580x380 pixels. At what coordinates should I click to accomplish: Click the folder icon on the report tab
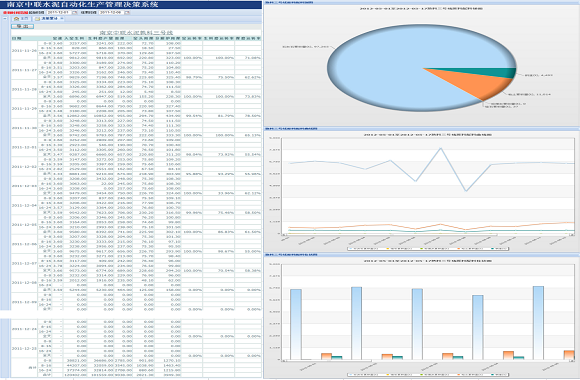point(37,19)
